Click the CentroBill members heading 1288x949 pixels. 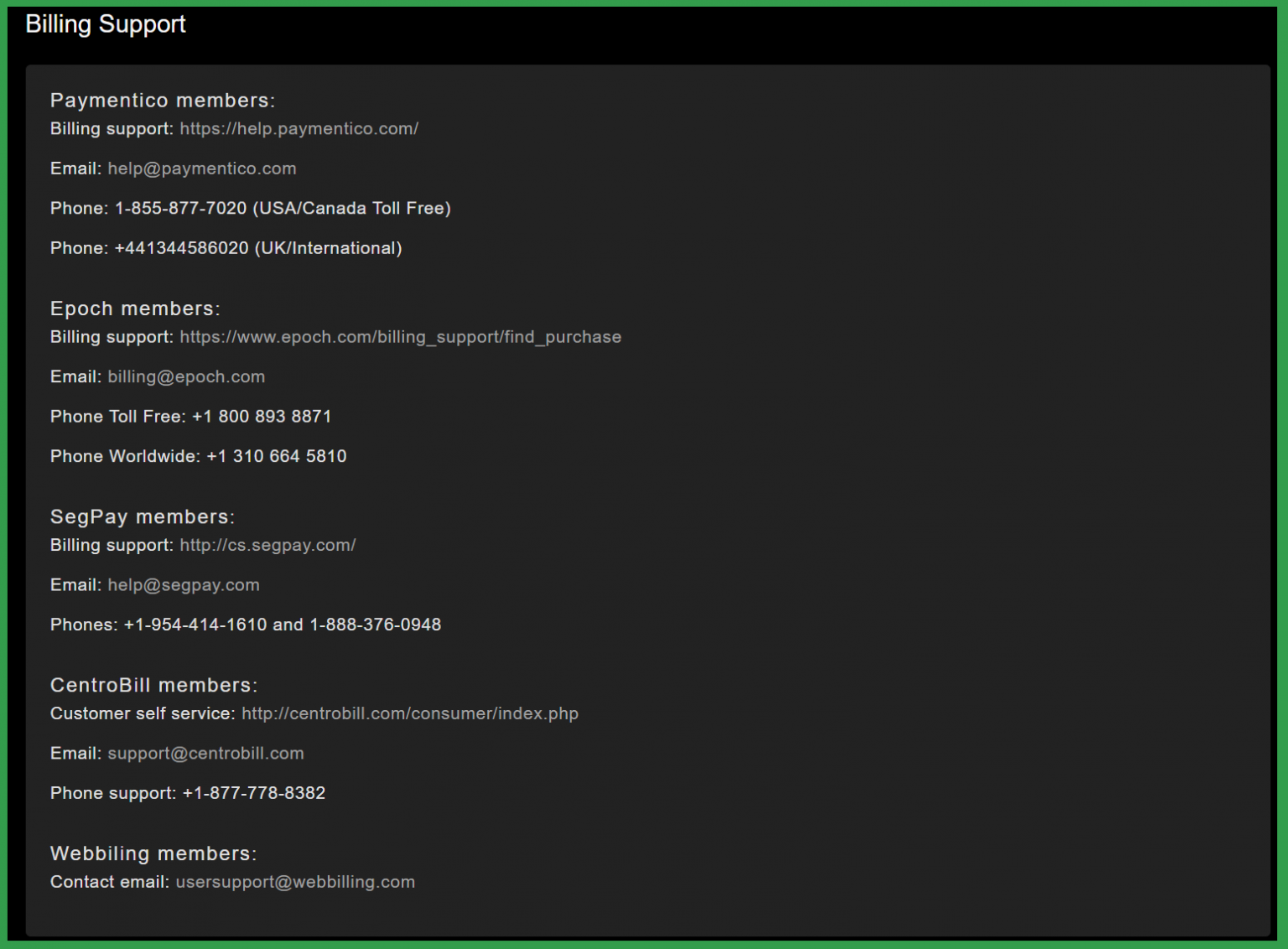(x=154, y=685)
